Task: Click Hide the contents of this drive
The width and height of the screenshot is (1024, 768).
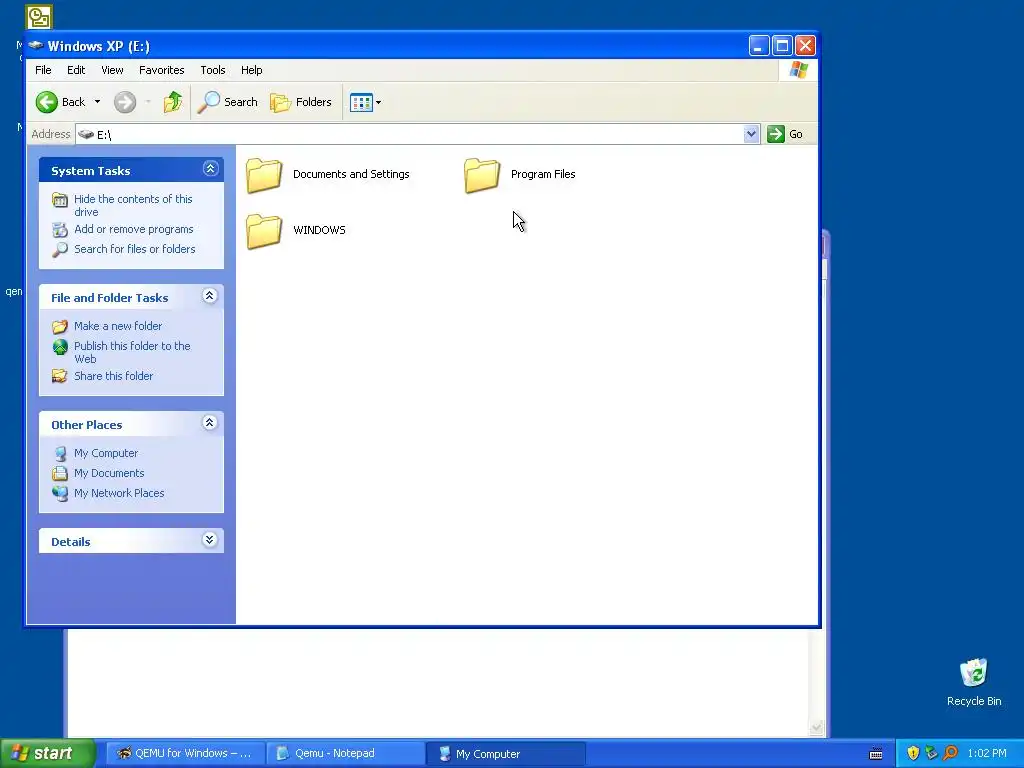Action: click(133, 205)
